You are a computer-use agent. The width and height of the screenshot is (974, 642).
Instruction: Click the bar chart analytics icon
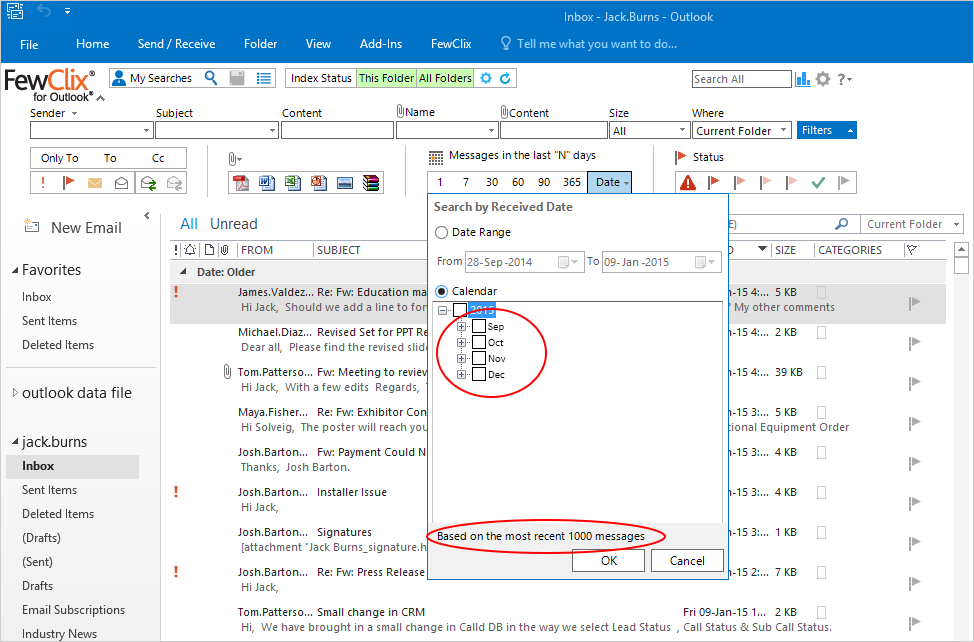pyautogui.click(x=803, y=79)
